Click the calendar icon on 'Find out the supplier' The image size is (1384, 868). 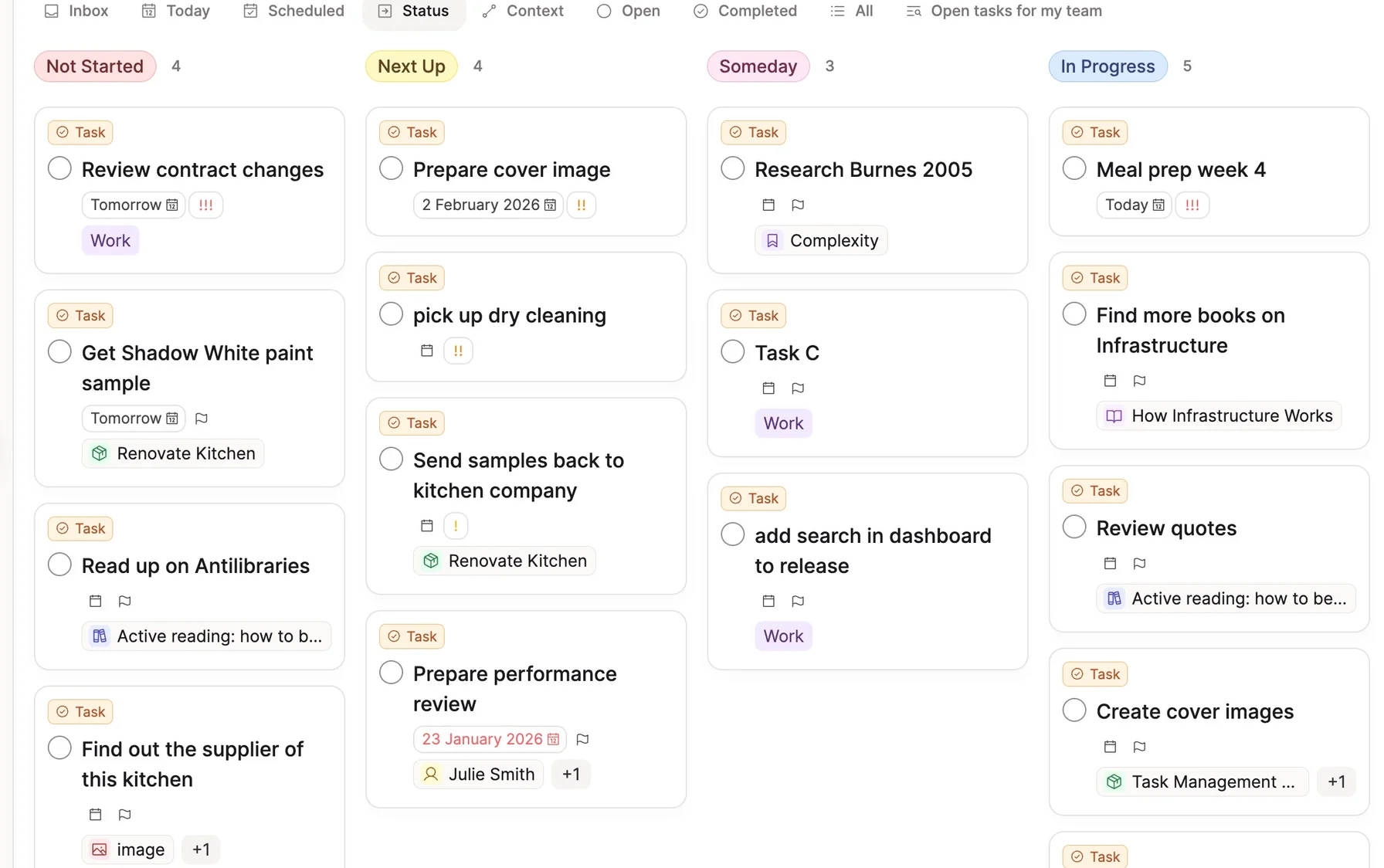click(95, 814)
